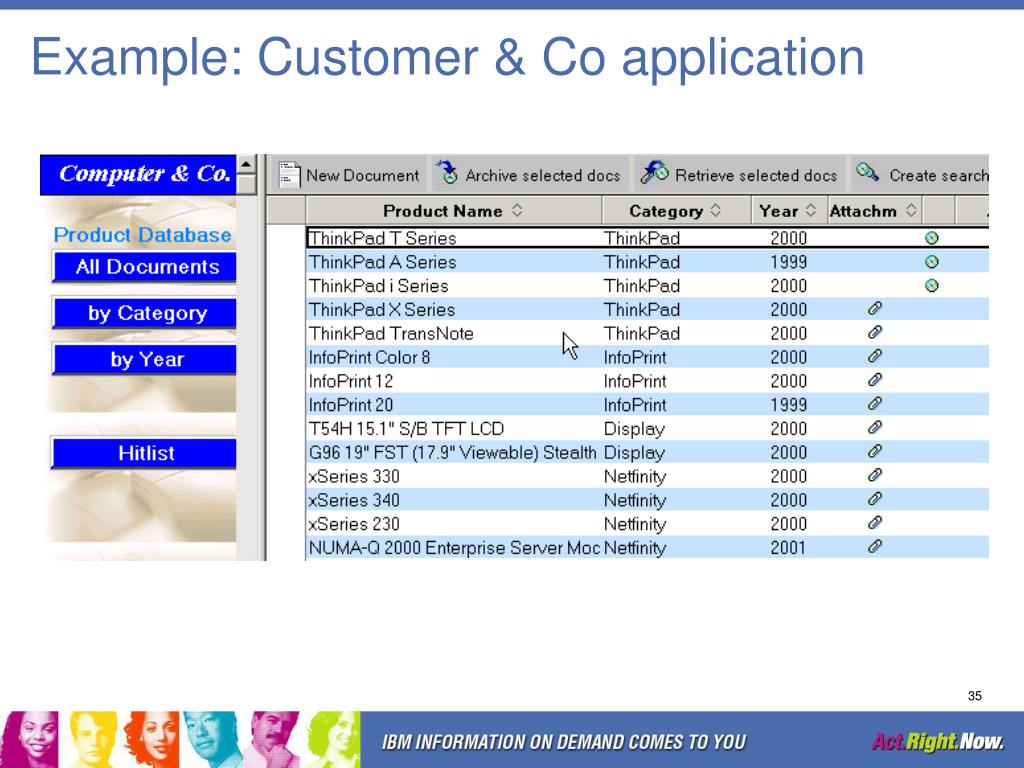The image size is (1024, 768).
Task: Click the Computer & Co. banner
Action: click(x=138, y=174)
